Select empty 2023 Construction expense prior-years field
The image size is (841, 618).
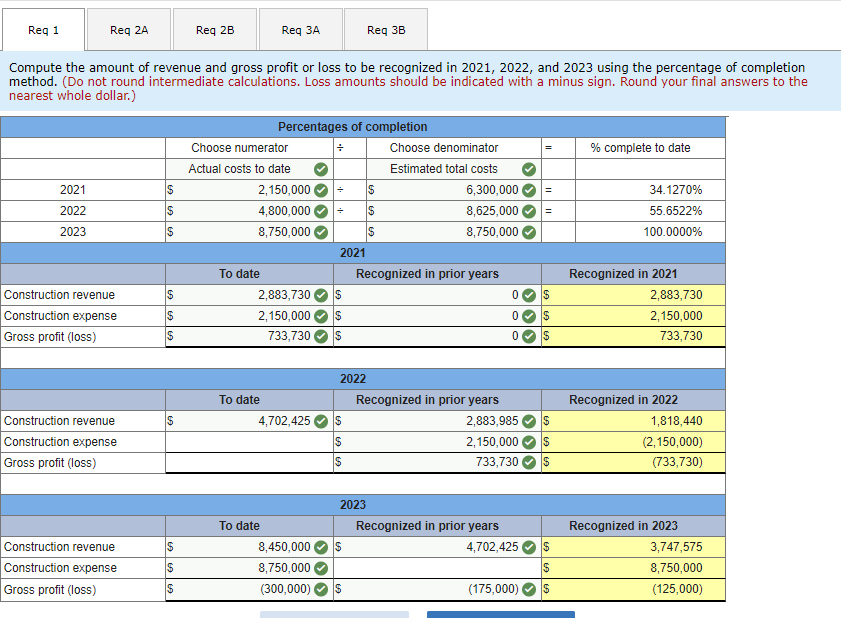[x=437, y=568]
